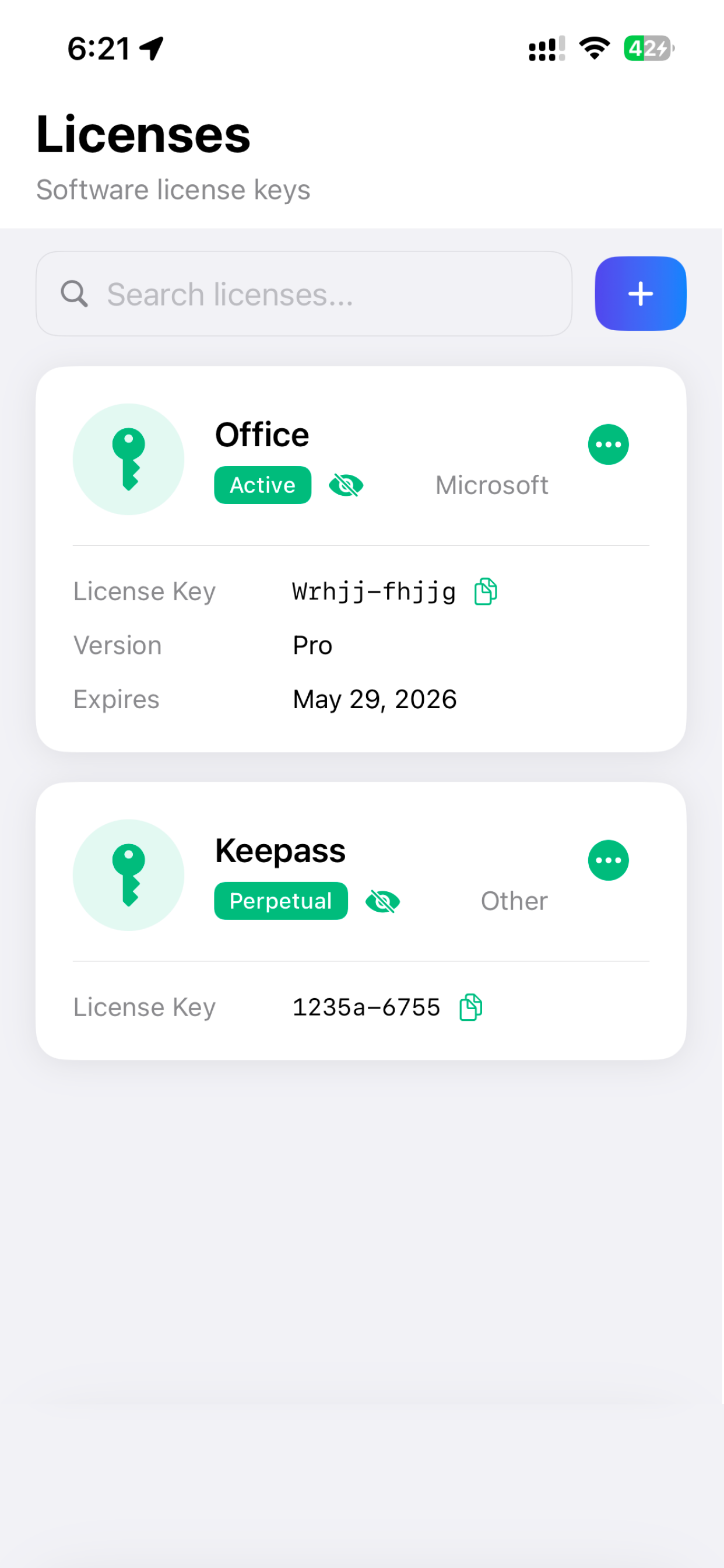The image size is (724, 1568).
Task: Tap the May 29, 2026 expiry date
Action: (375, 699)
